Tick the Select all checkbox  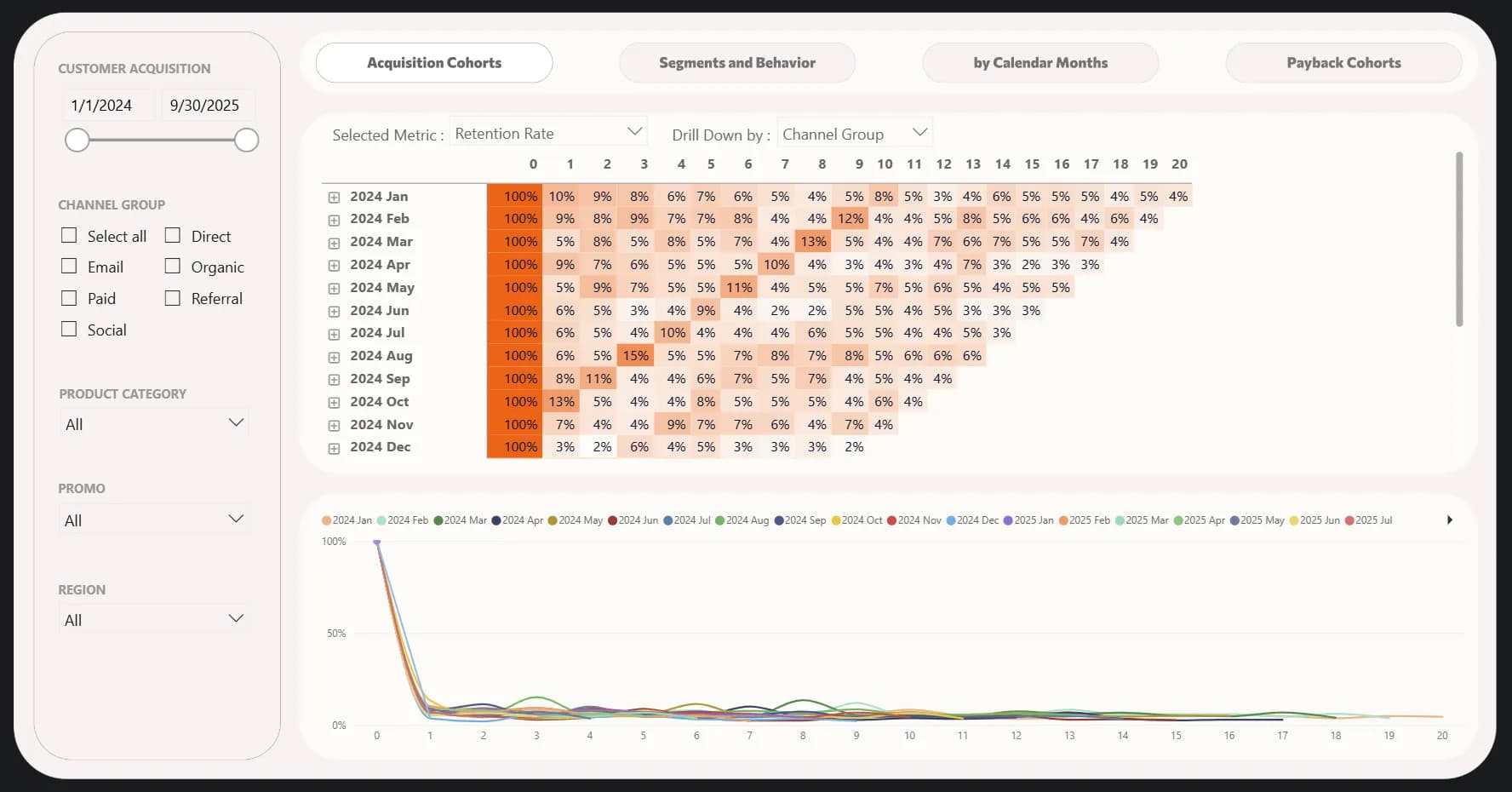(69, 236)
